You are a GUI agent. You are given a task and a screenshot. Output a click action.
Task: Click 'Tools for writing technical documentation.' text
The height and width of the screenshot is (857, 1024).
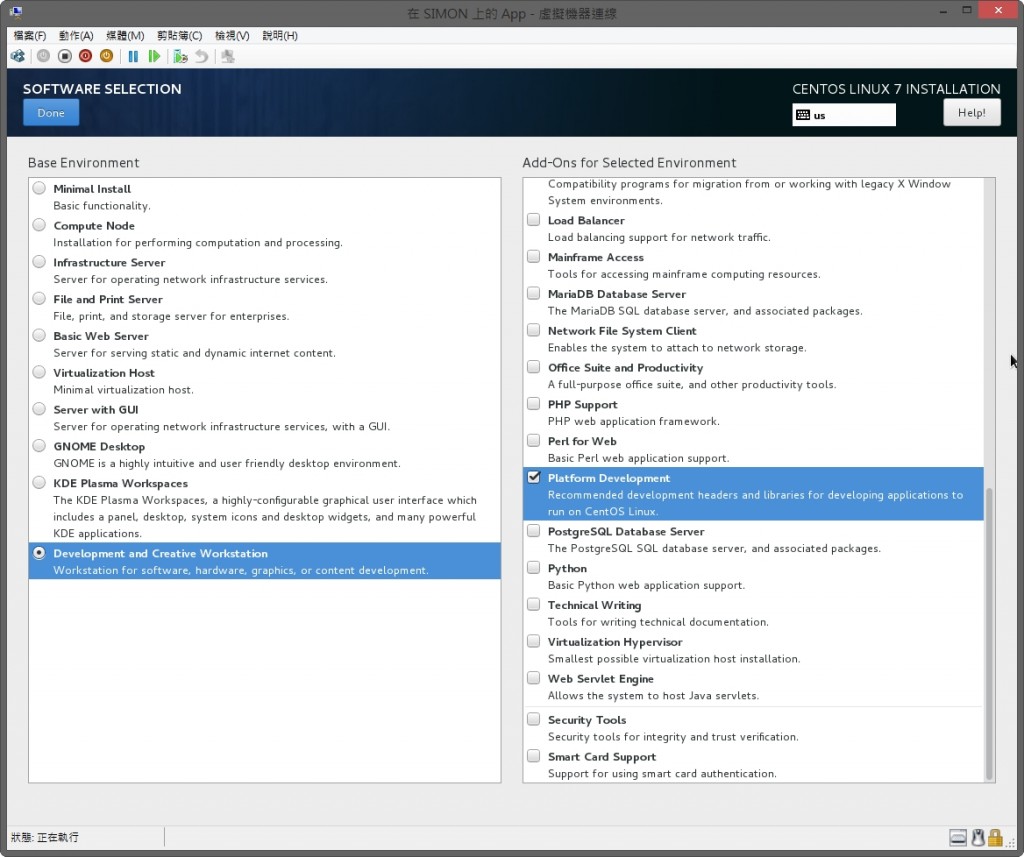[x=658, y=622]
